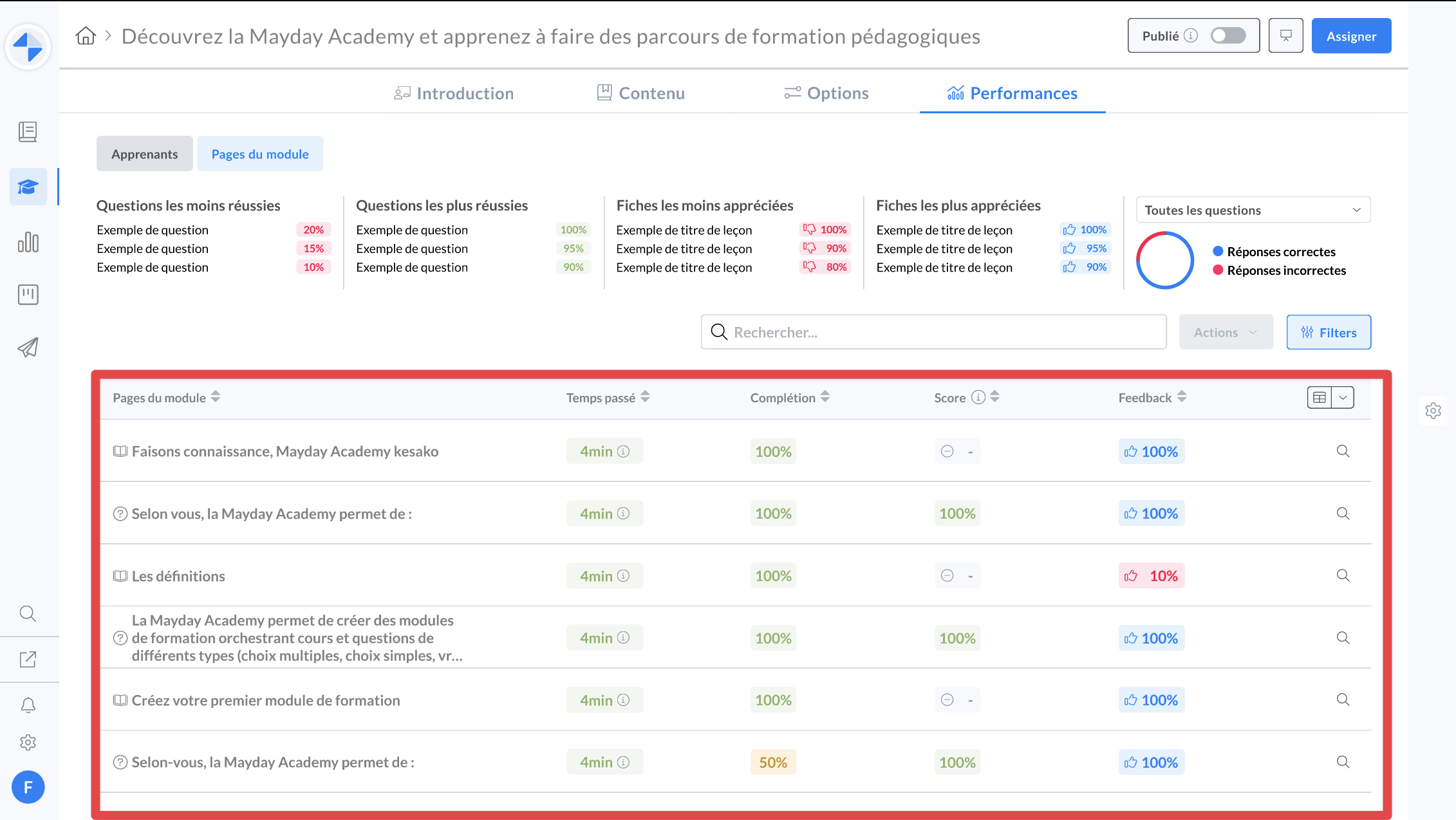Click magnifier on Les définitions row
This screenshot has width=1456, height=820.
[1342, 575]
